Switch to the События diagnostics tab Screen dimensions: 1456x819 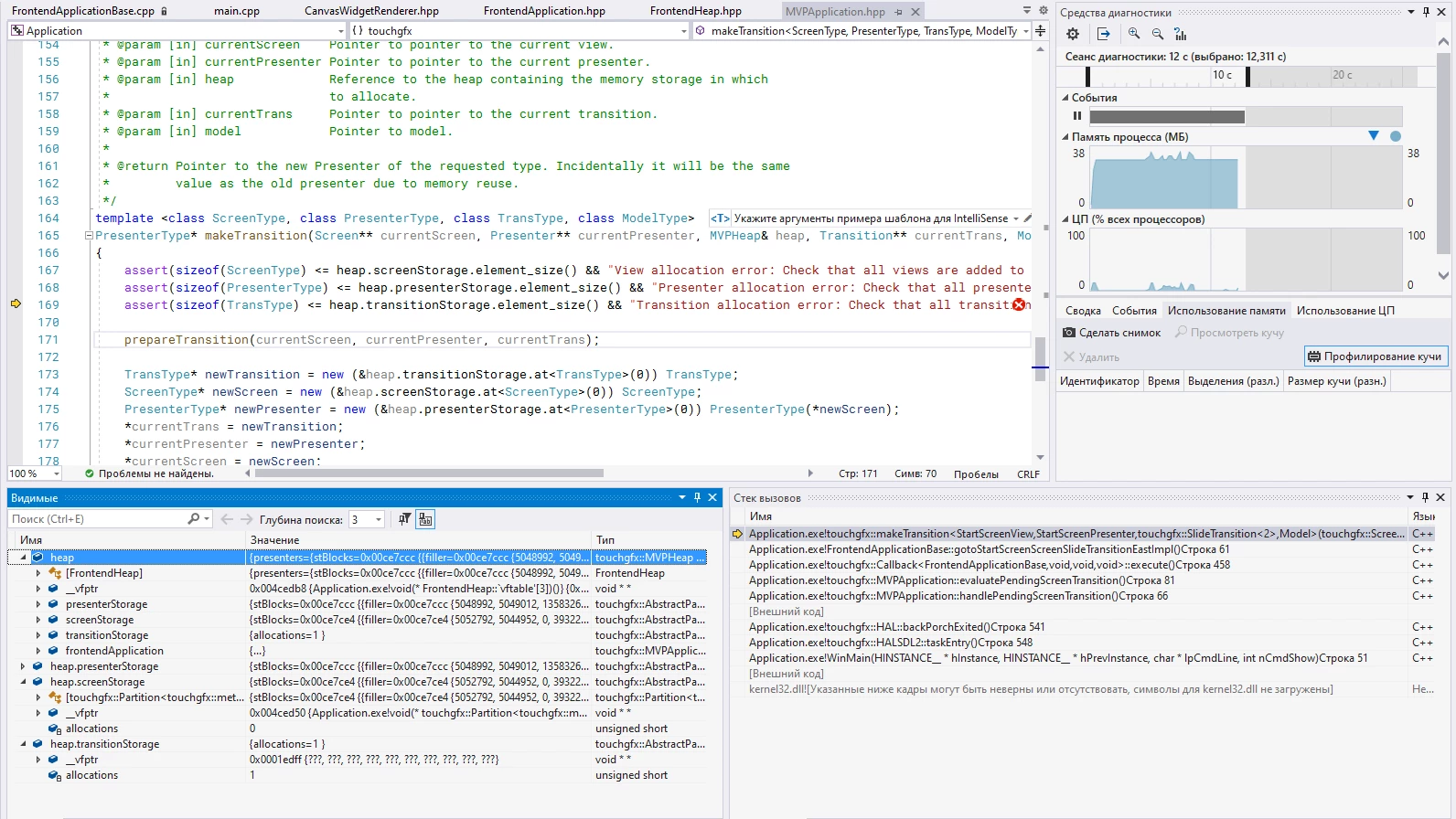[x=1134, y=311]
